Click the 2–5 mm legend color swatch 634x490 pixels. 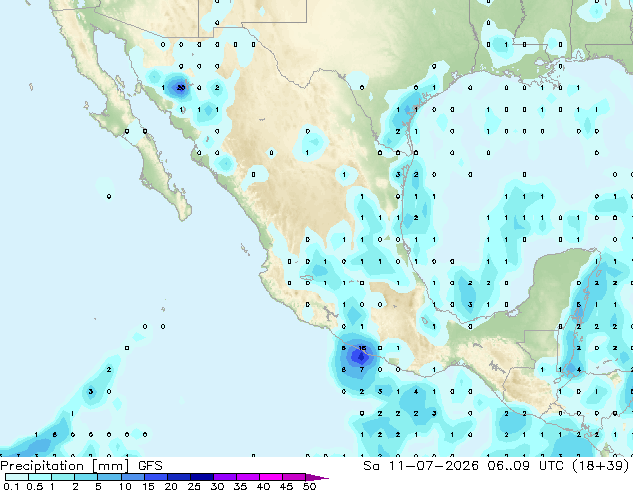[x=86, y=477]
